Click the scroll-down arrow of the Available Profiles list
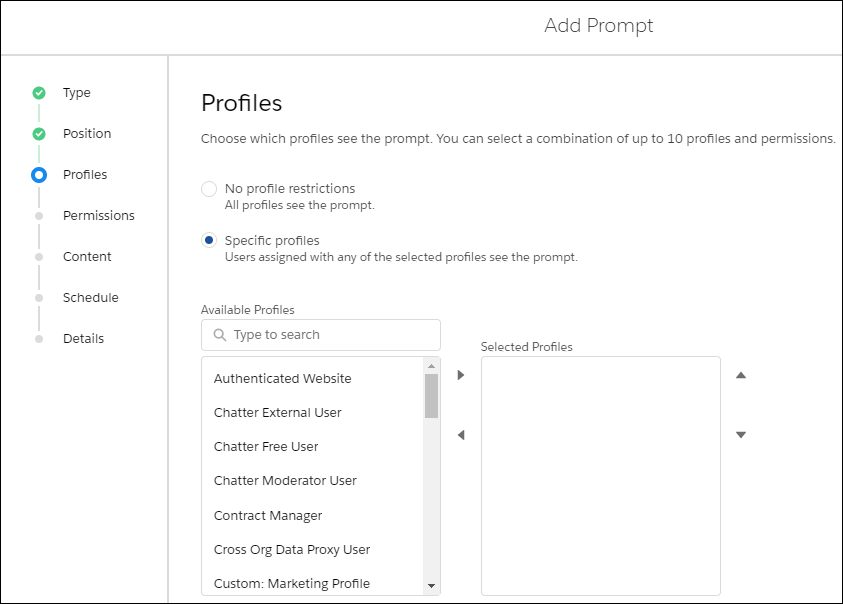Screen dimensions: 843x604 click(431, 586)
